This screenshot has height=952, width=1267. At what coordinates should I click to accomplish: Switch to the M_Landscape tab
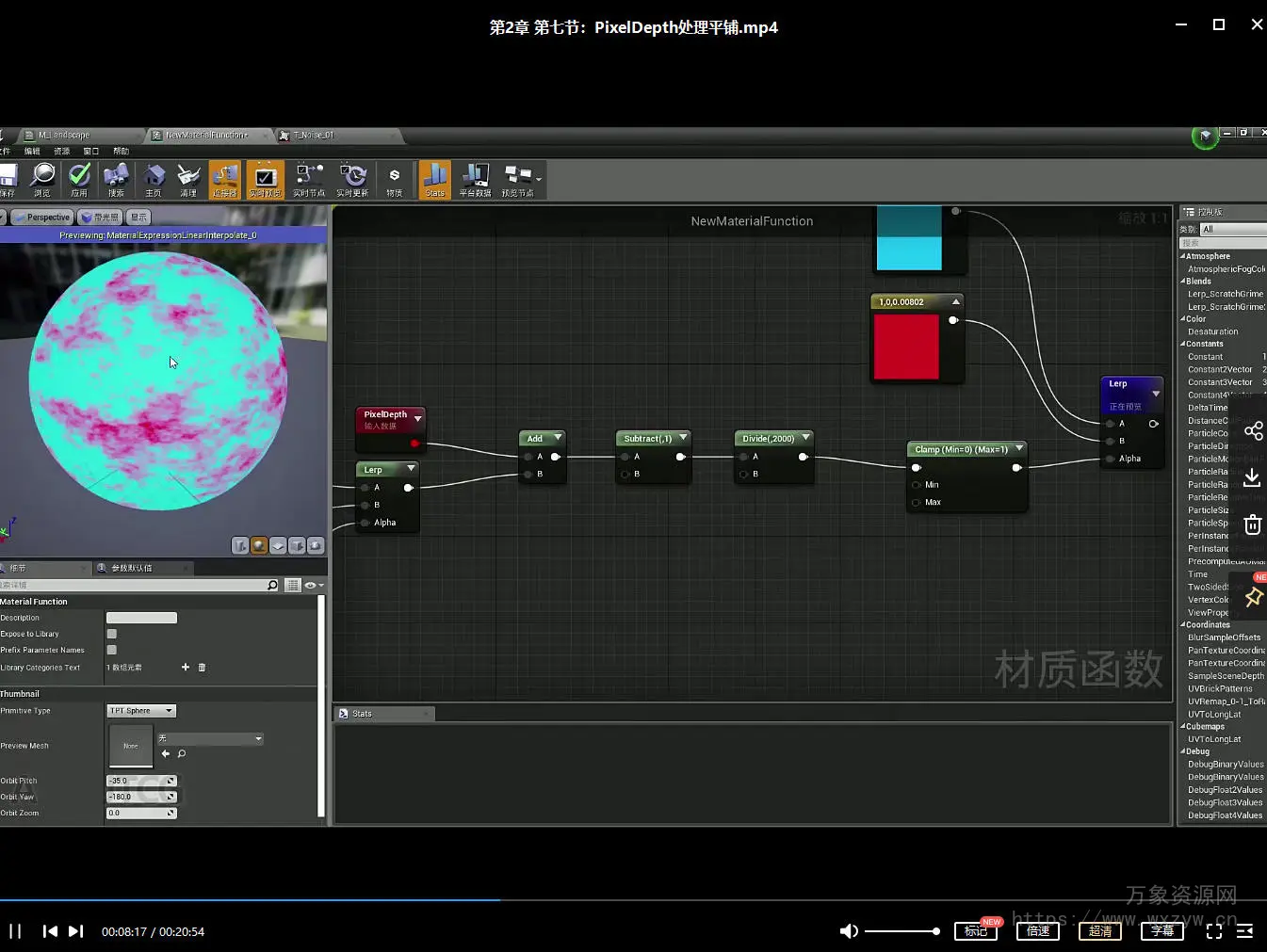(x=64, y=136)
